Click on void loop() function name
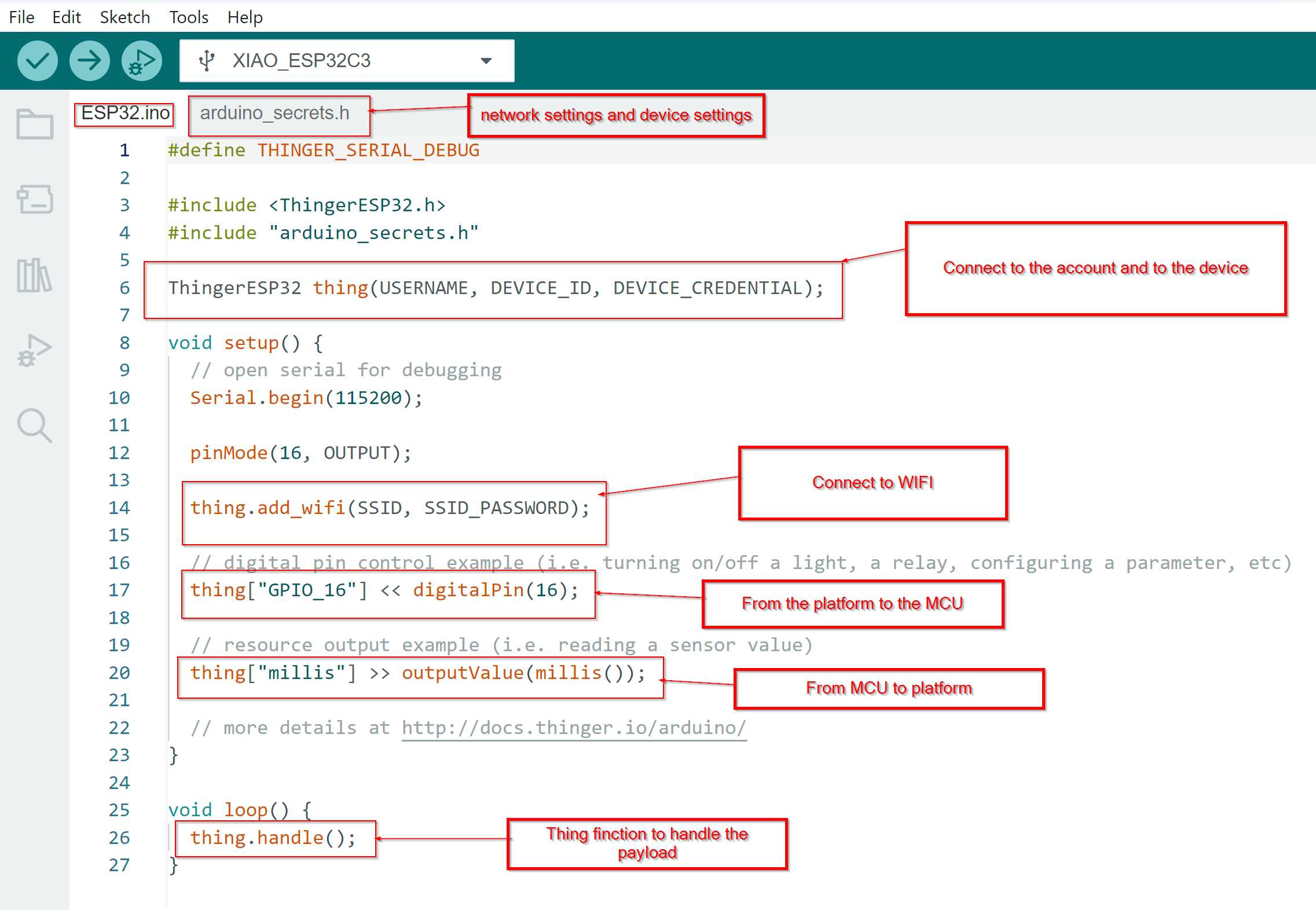The width and height of the screenshot is (1316, 910). click(246, 810)
